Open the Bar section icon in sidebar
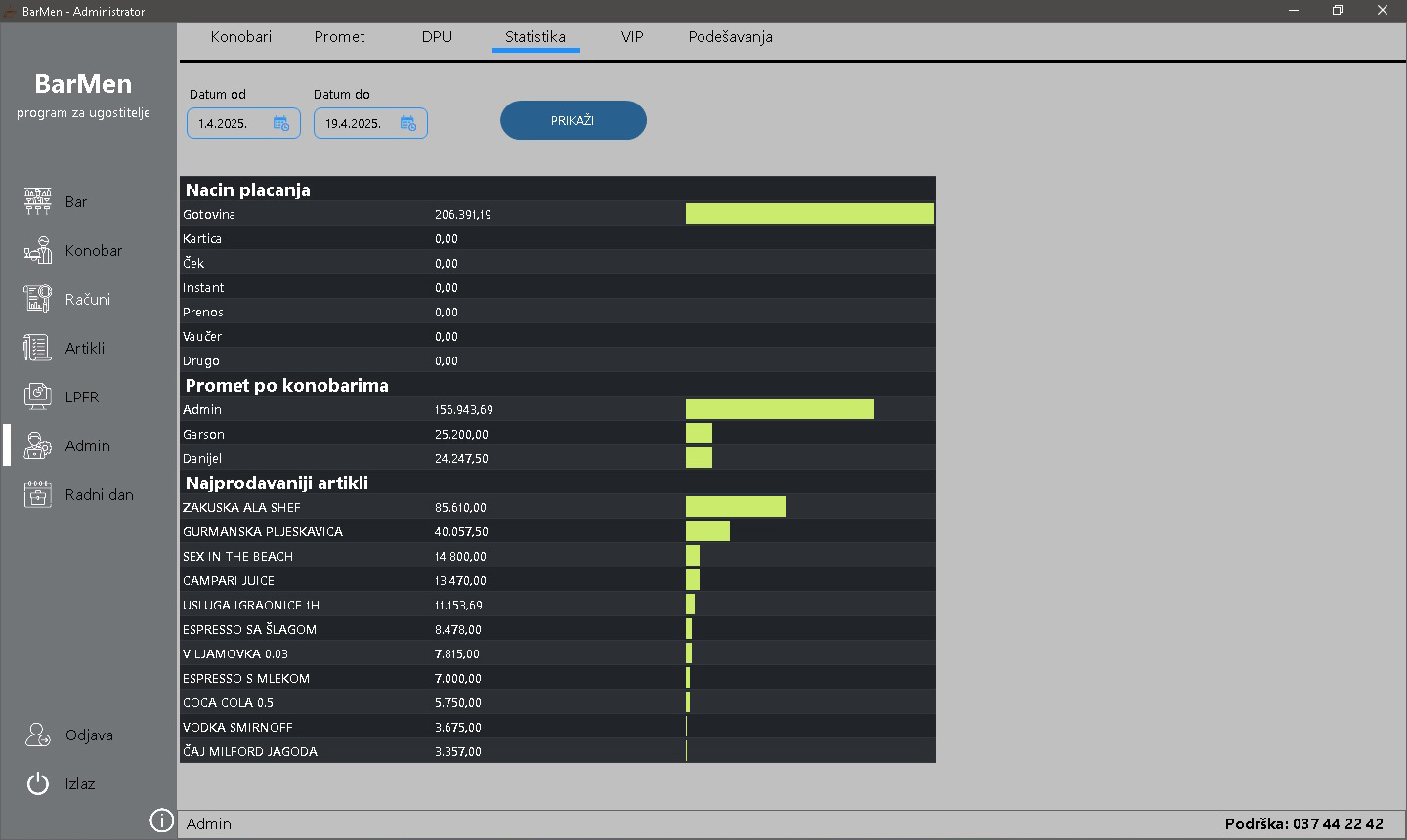The height and width of the screenshot is (840, 1407). click(x=37, y=201)
